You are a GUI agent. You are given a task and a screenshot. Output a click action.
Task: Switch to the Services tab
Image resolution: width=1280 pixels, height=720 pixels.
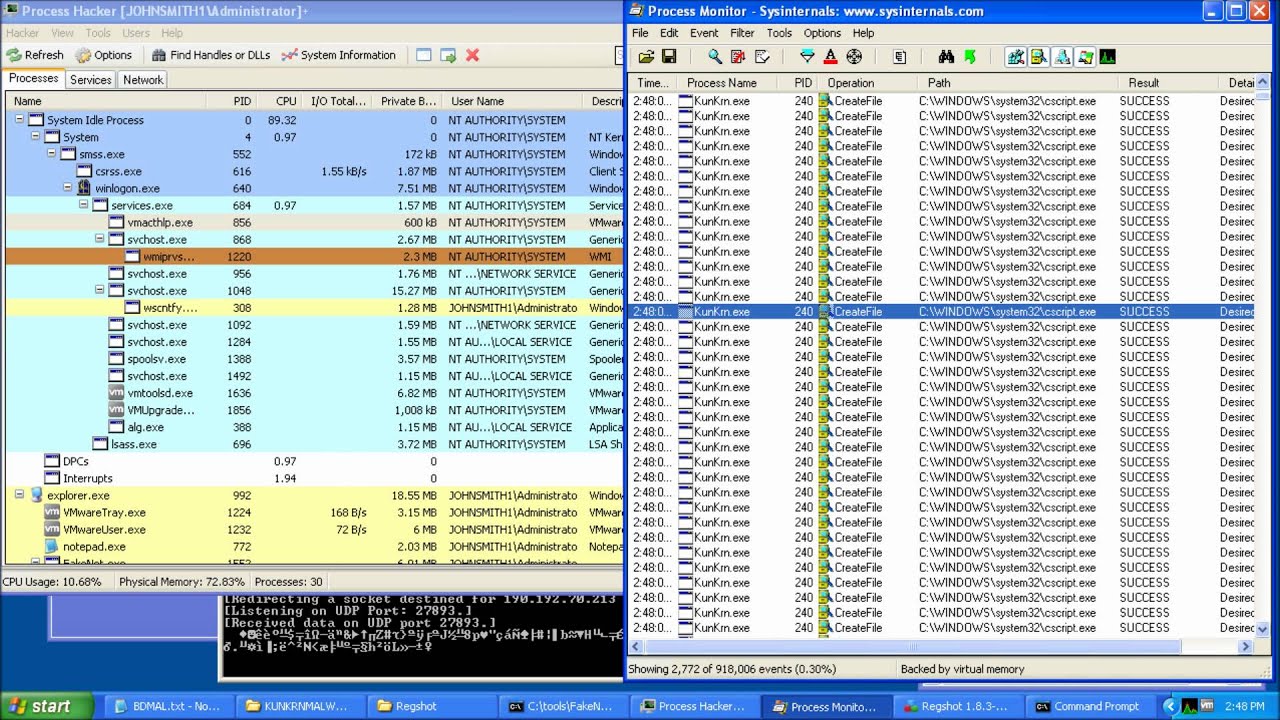pyautogui.click(x=91, y=80)
